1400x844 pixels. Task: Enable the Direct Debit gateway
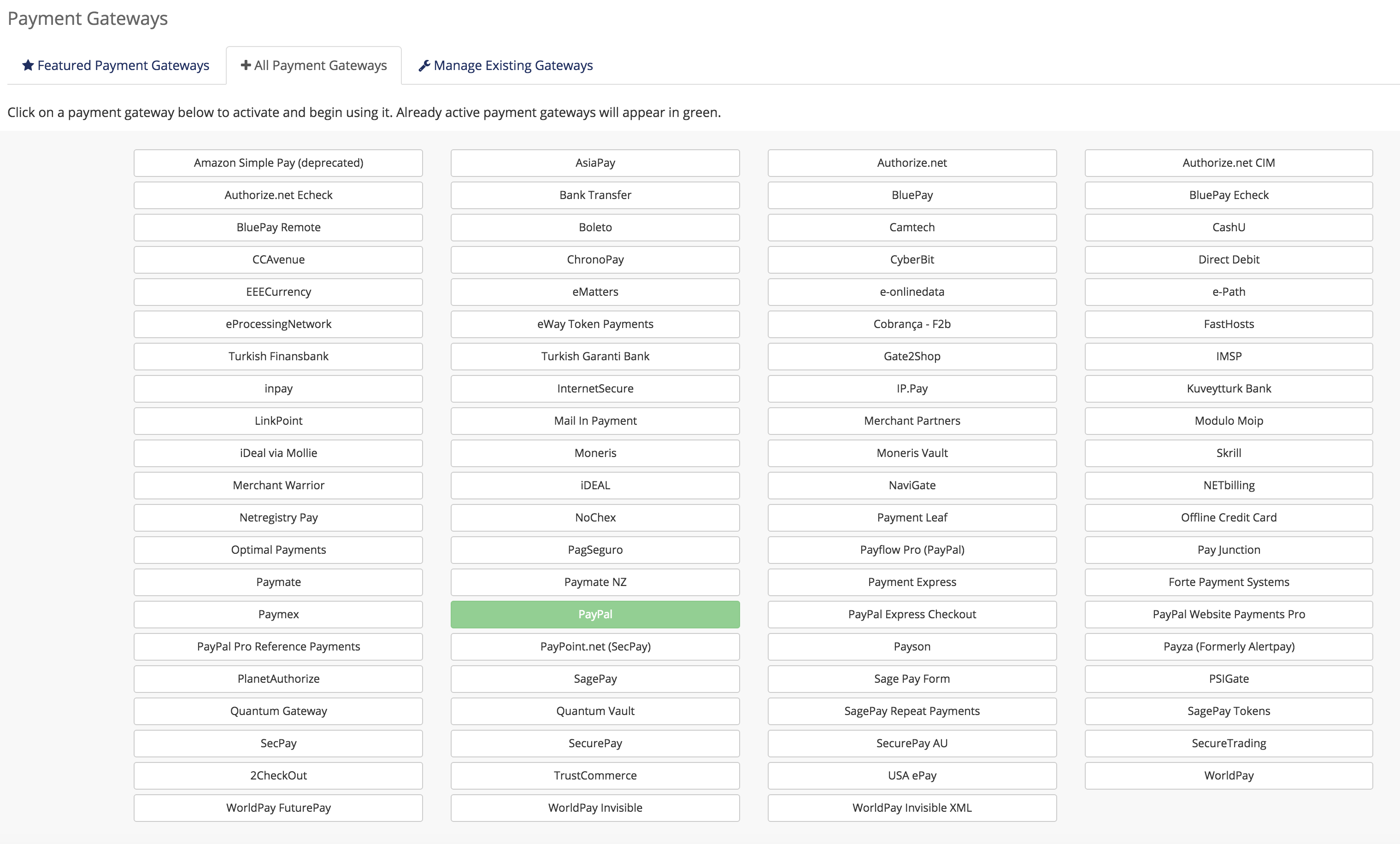(1229, 259)
